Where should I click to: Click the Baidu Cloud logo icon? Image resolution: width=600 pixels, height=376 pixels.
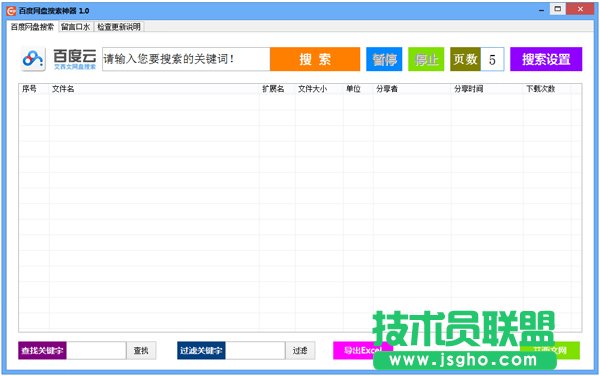(x=33, y=59)
